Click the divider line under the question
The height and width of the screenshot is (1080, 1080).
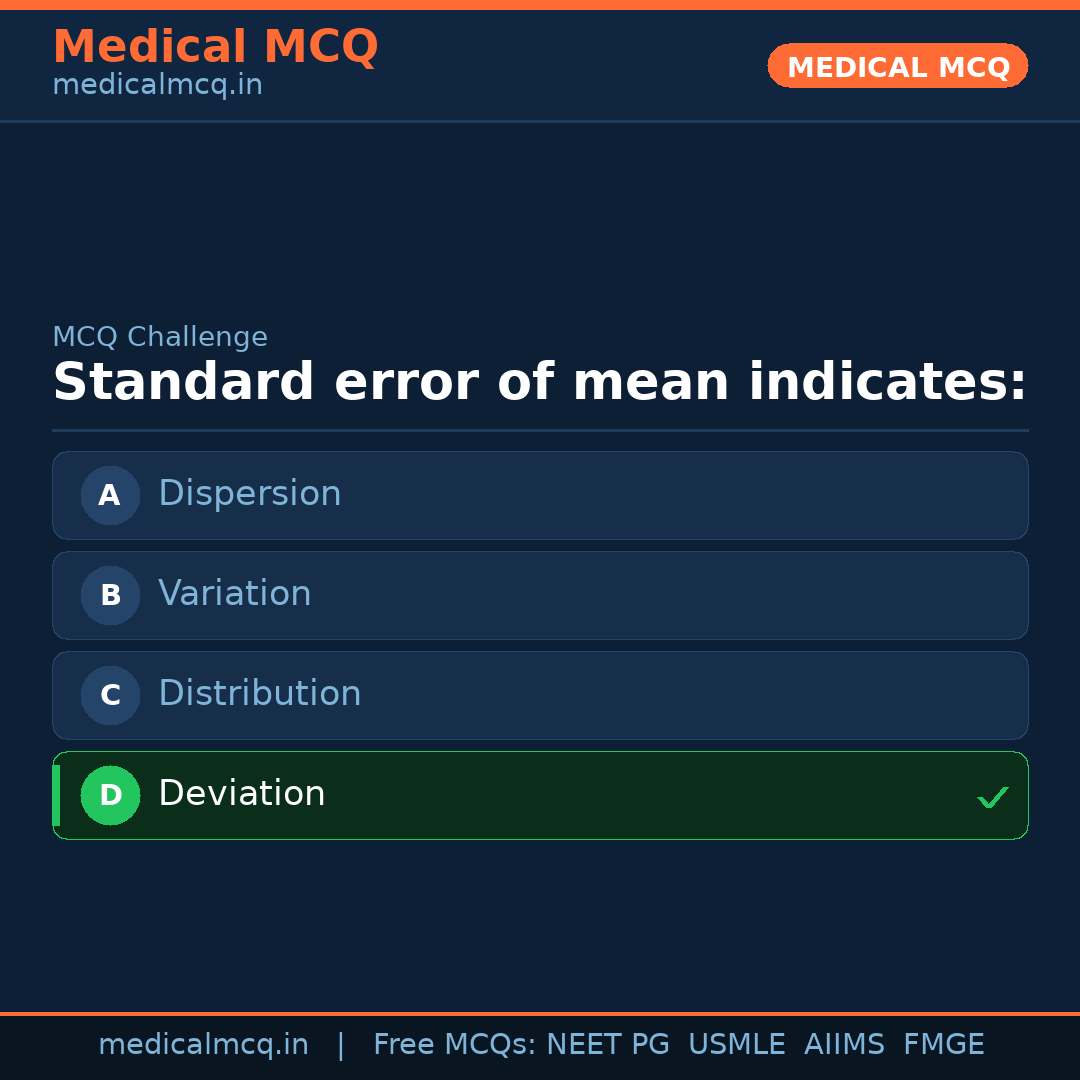(x=540, y=431)
